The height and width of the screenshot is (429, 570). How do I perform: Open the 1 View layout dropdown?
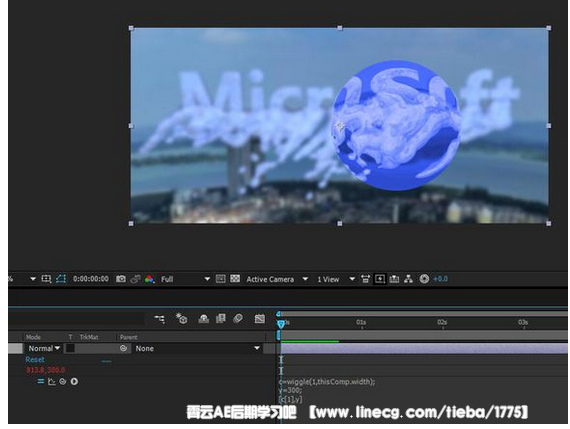336,279
